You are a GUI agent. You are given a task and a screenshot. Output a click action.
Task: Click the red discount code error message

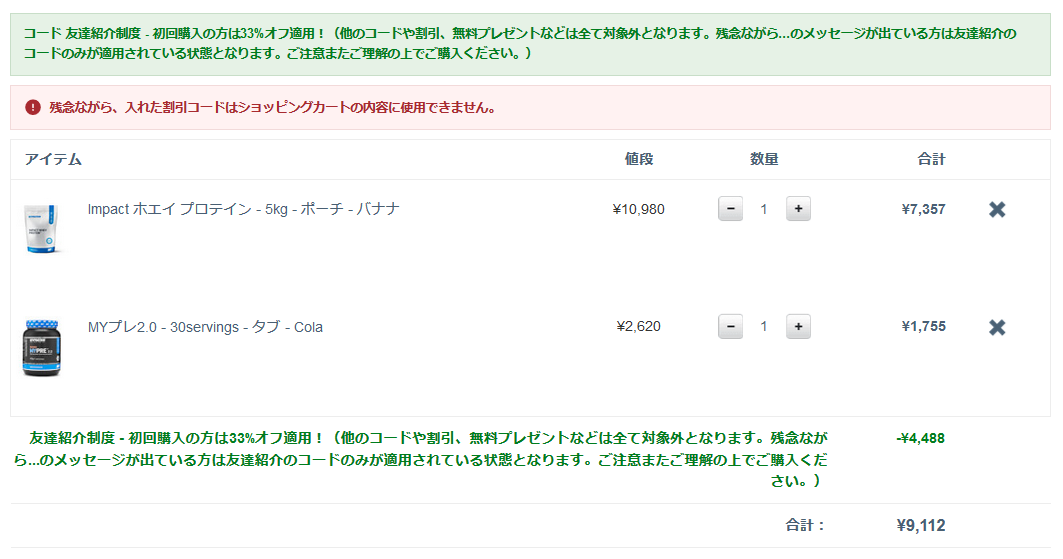tap(273, 107)
